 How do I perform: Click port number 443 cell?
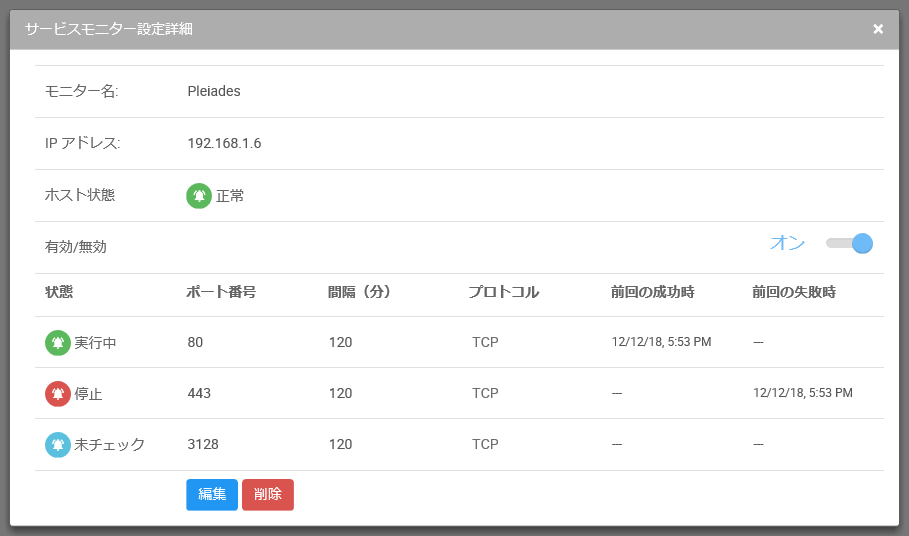[199, 393]
